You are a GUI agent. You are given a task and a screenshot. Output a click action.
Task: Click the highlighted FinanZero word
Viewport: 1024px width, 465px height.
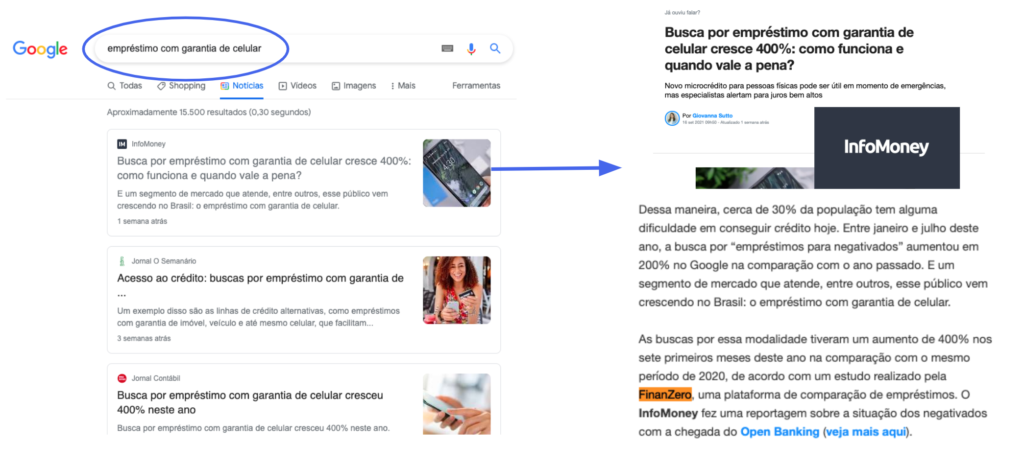(665, 394)
